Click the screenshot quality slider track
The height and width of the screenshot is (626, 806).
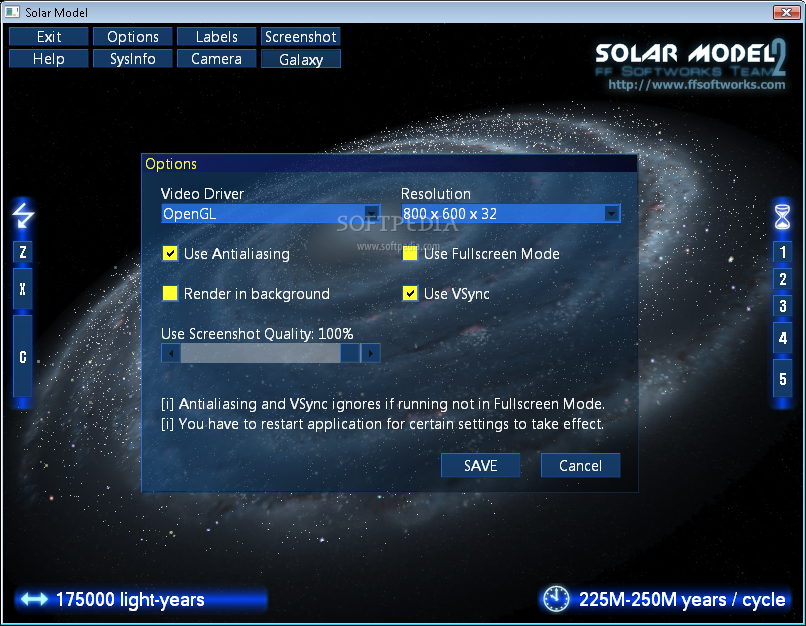[260, 353]
